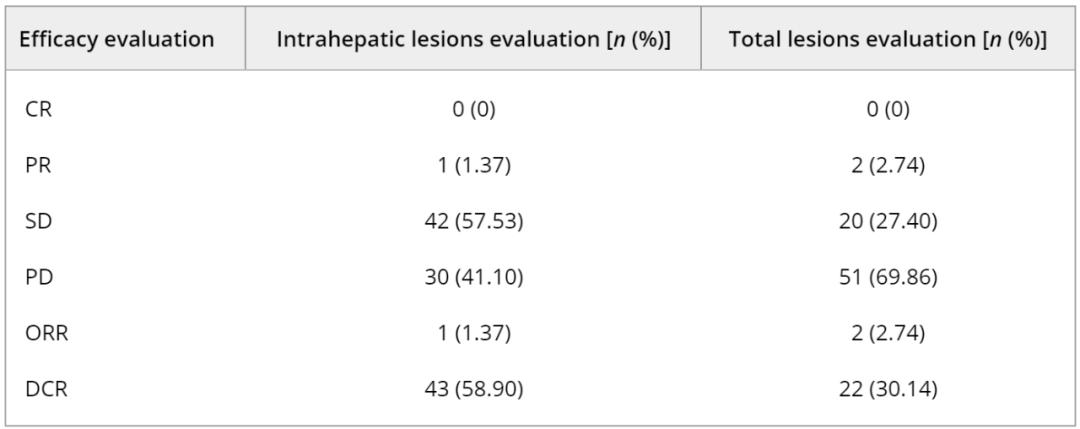Select the total lesions CR value 0 (0)

tap(888, 110)
